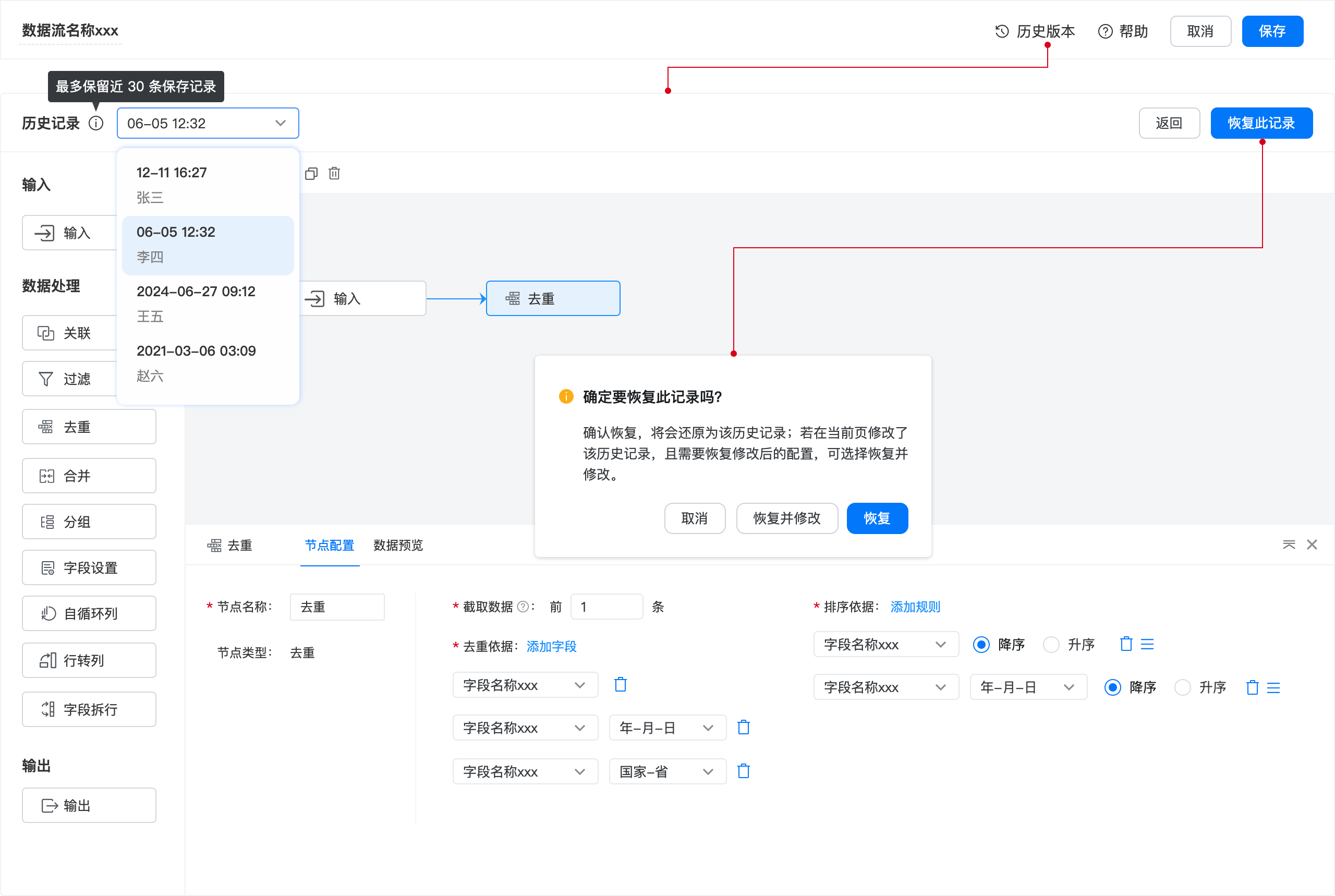This screenshot has width=1335, height=896.
Task: Delete the first 去重依据 field row
Action: (621, 685)
